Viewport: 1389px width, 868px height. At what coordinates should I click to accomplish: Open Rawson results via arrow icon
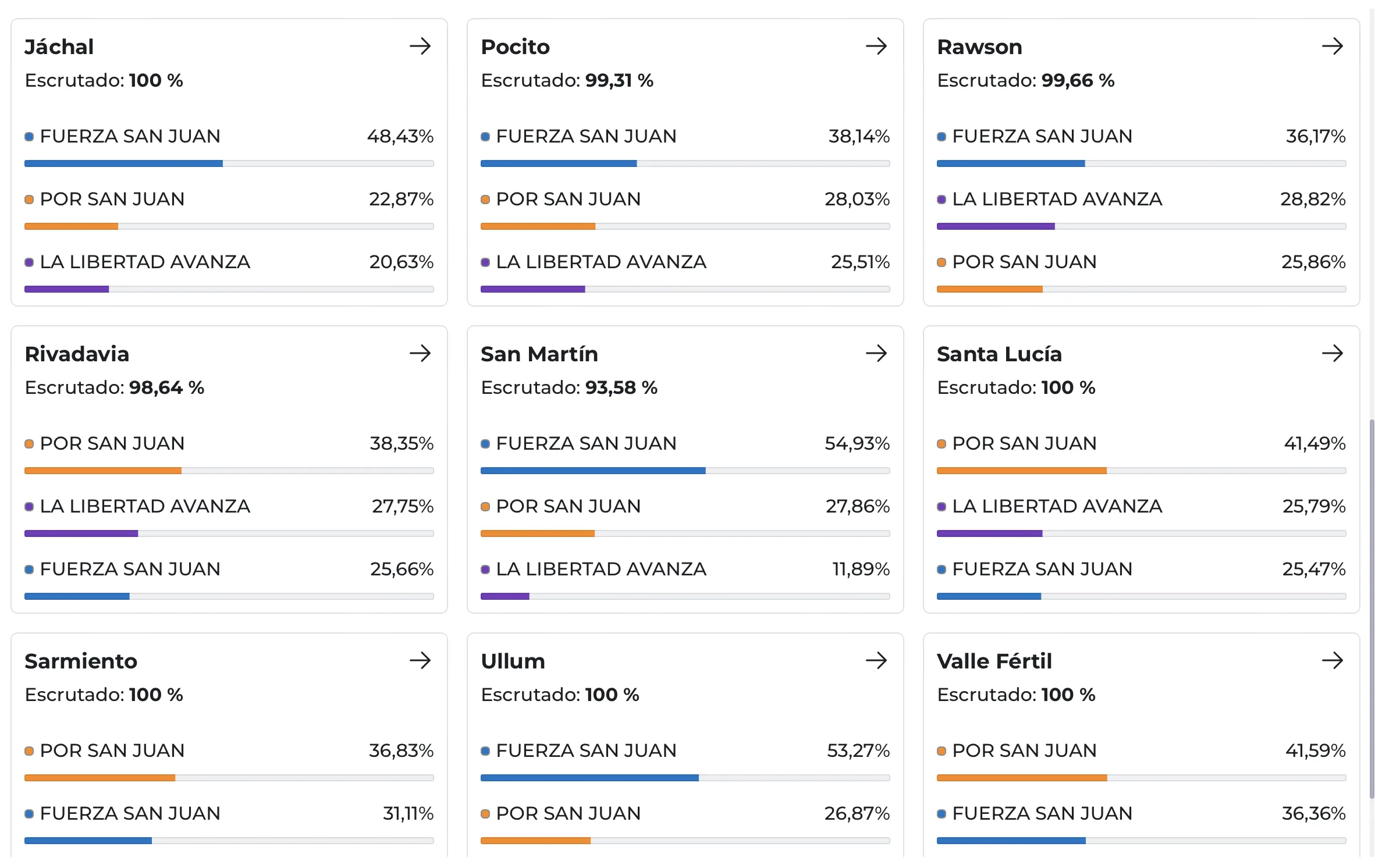[x=1332, y=46]
